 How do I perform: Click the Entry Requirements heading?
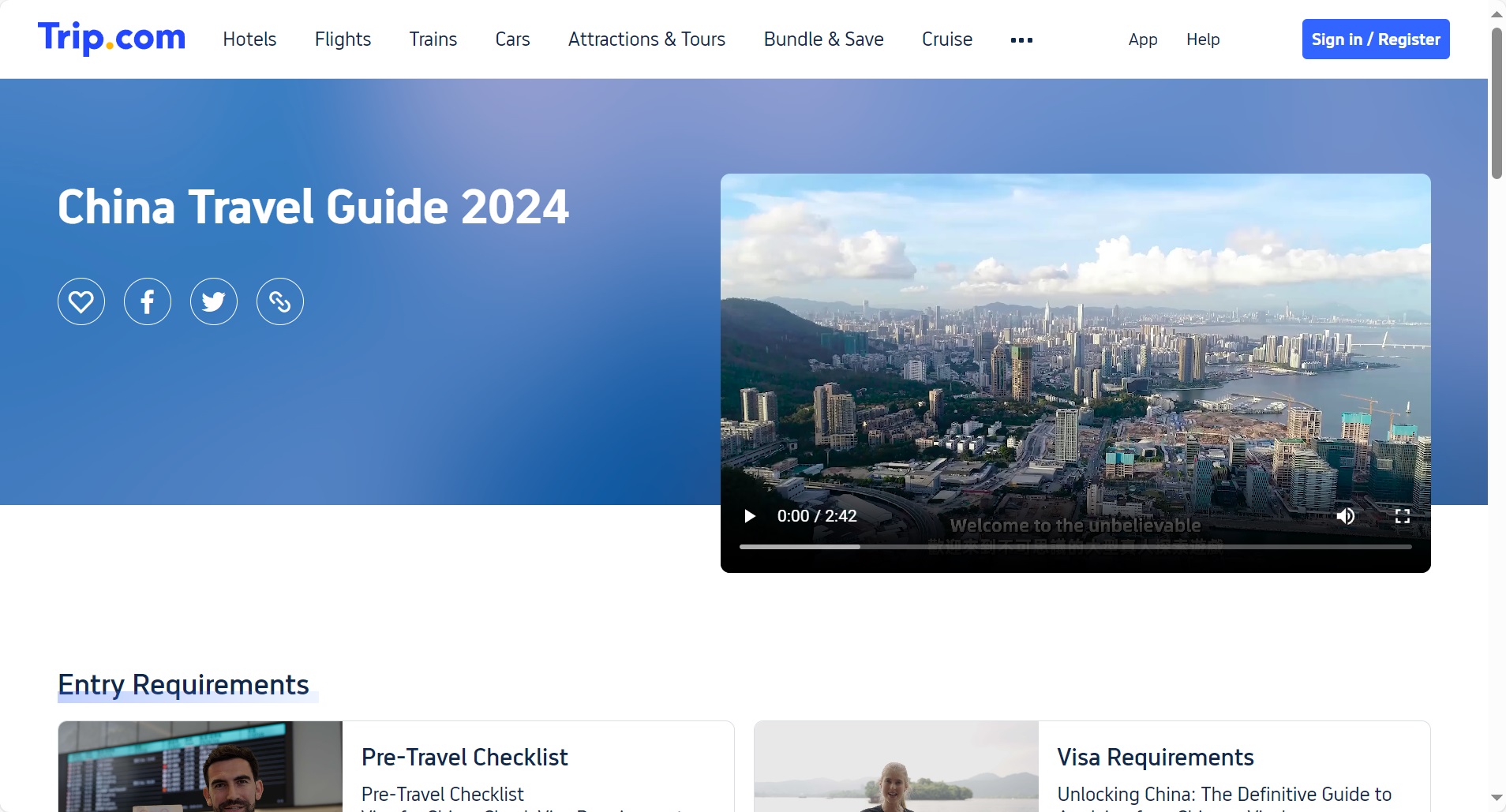(183, 685)
